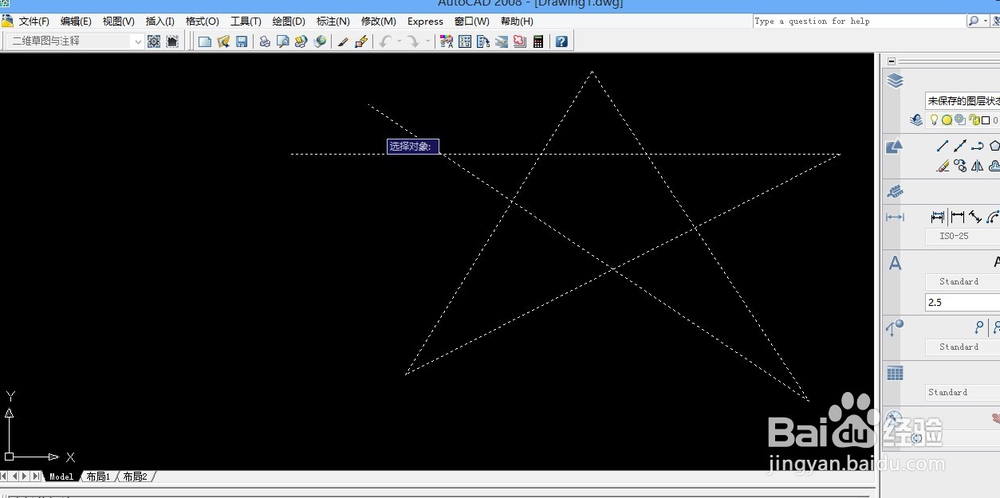Click the Aligned Dimension icon
1000x498 pixels.
point(975,217)
